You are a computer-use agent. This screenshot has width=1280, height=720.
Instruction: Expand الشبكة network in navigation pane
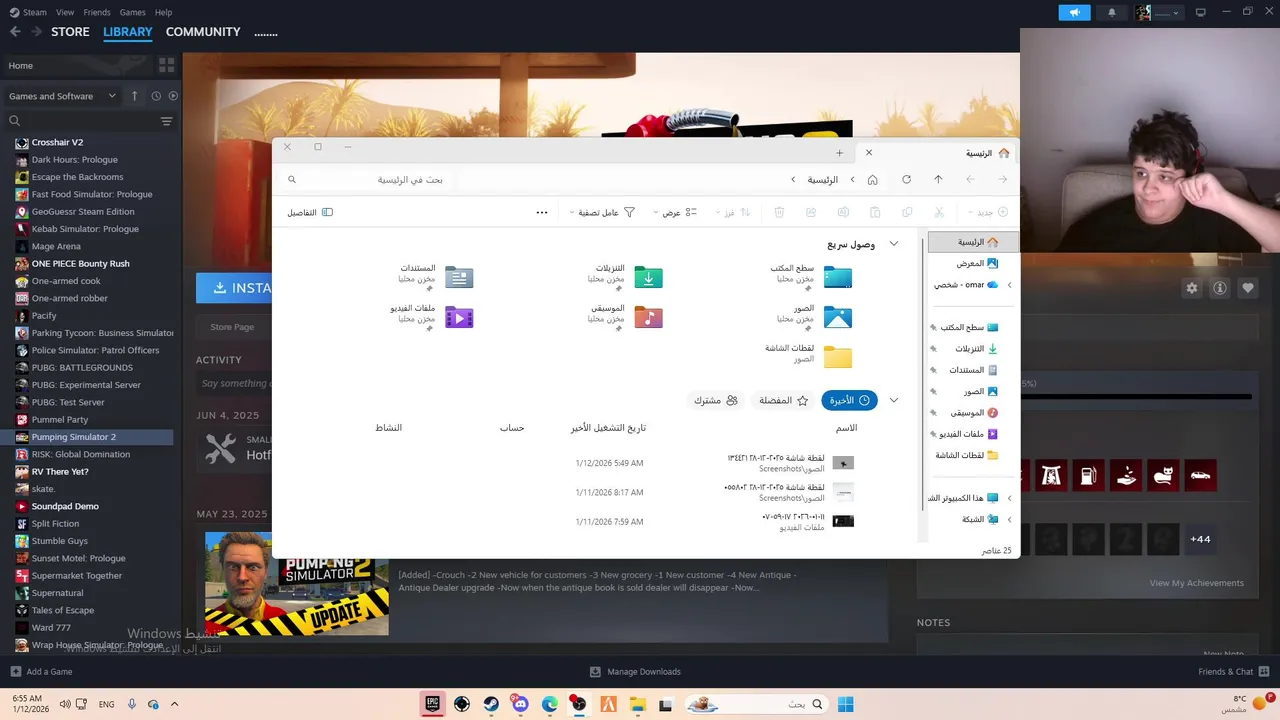point(1009,519)
